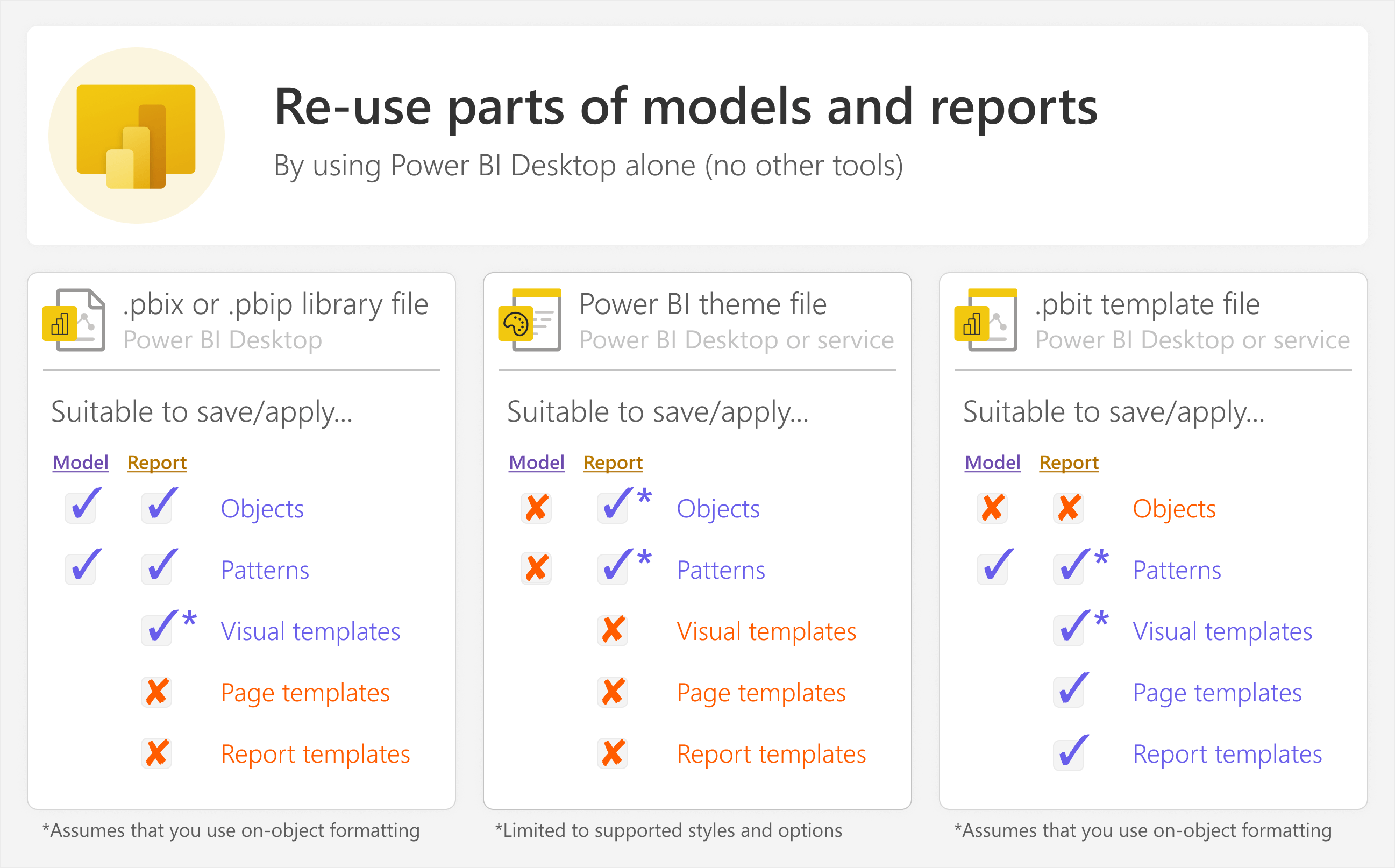Toggle Report templates checkmark in pbit card
Screen dimensions: 1395x868
(1071, 752)
